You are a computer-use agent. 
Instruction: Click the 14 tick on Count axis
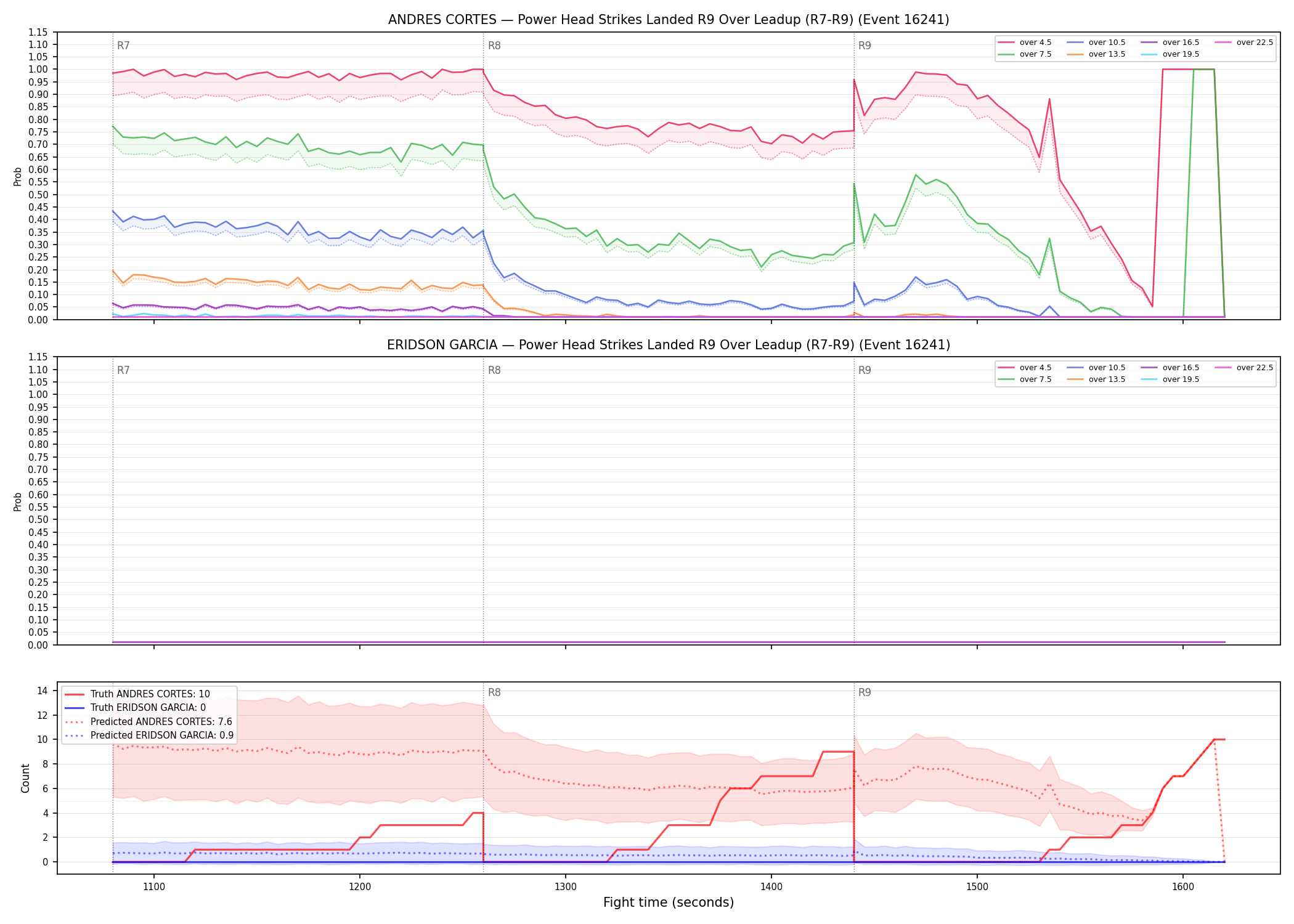43,691
